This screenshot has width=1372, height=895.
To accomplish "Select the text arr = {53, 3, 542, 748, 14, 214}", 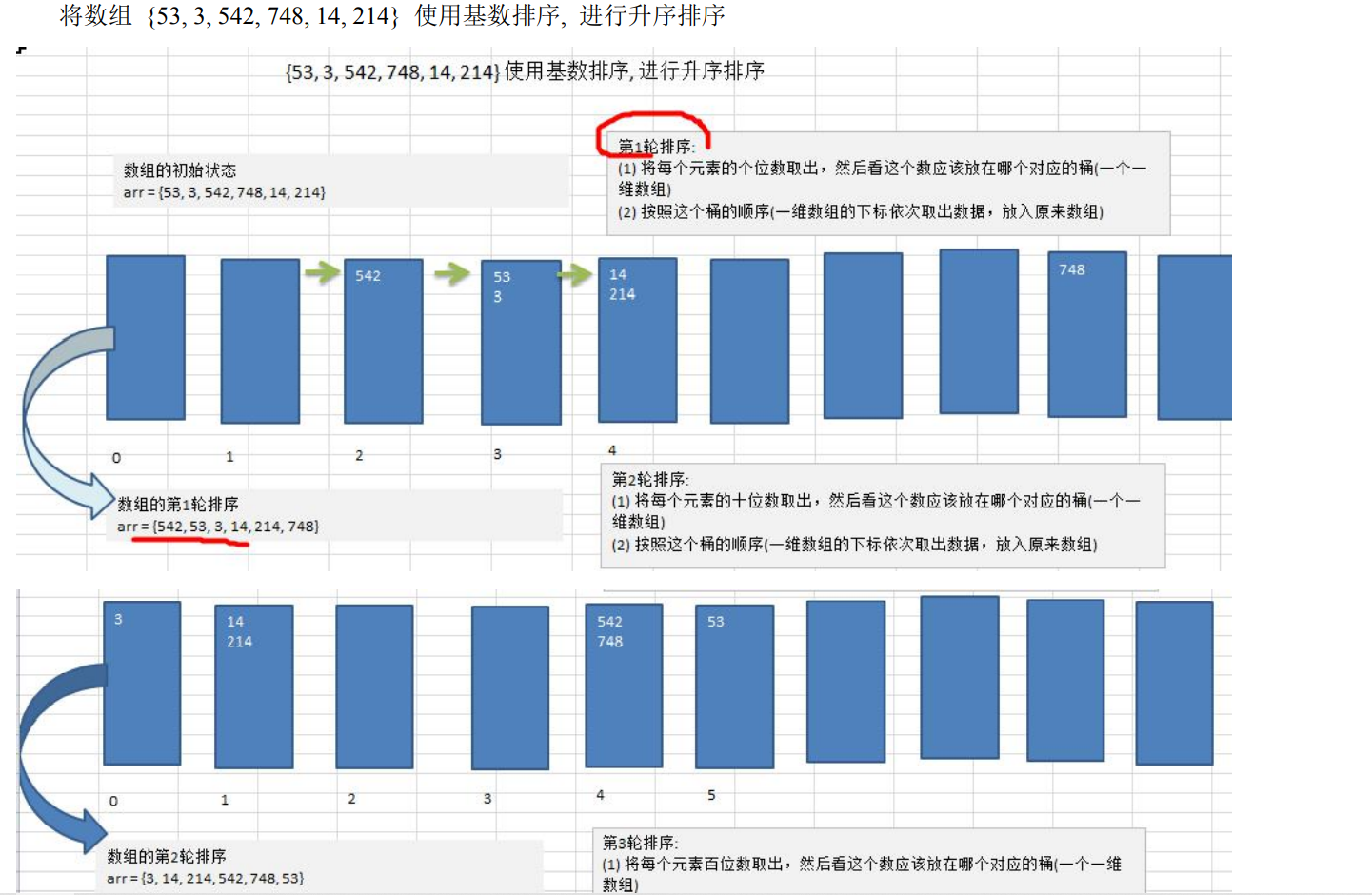I will (x=224, y=192).
